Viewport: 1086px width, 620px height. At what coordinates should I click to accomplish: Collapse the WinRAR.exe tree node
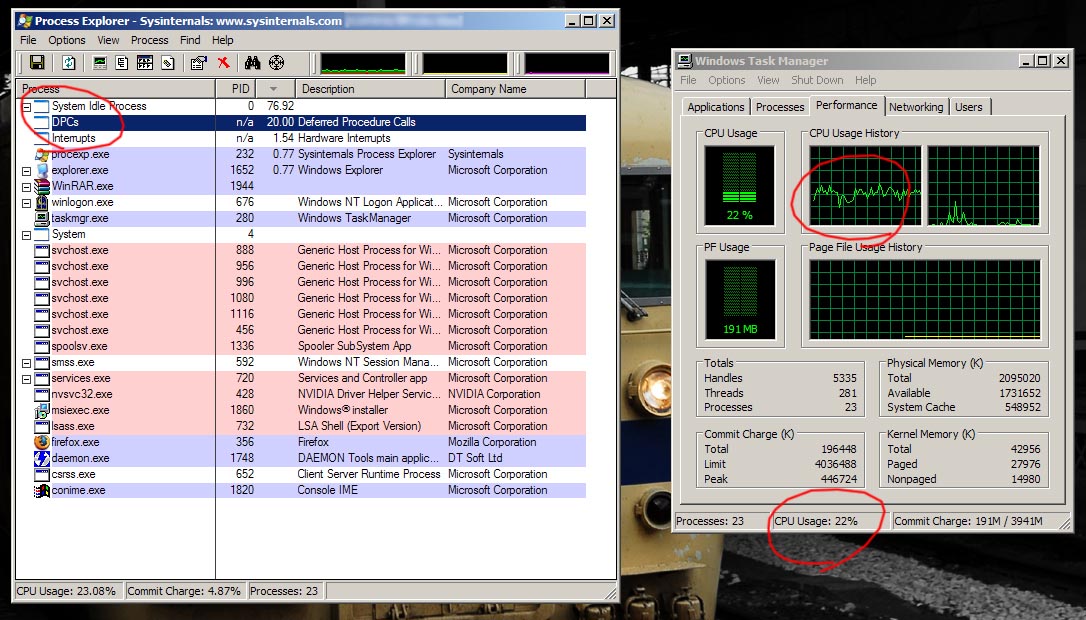pyautogui.click(x=26, y=187)
